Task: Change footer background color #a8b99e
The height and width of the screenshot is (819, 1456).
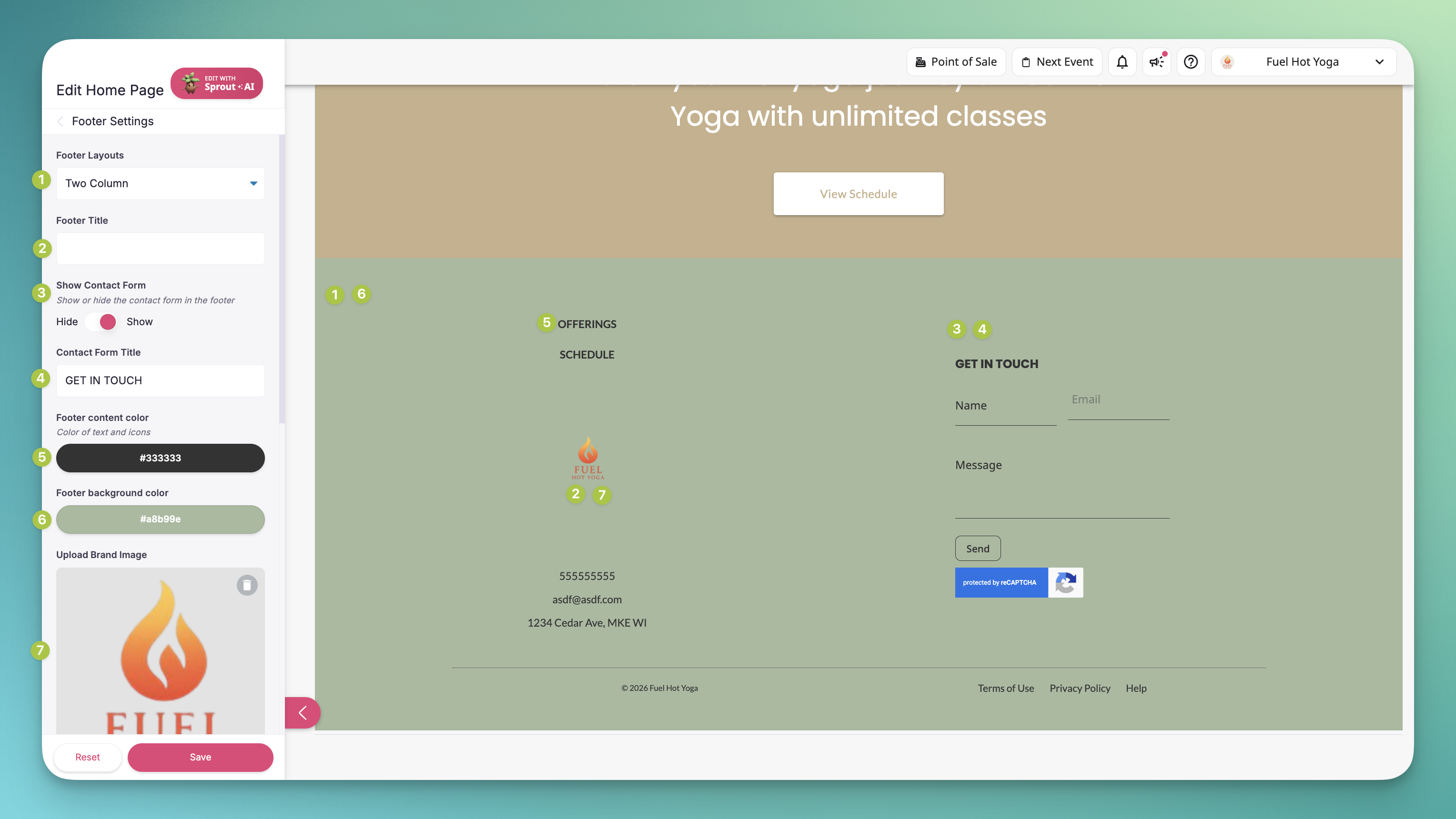Action: (161, 519)
